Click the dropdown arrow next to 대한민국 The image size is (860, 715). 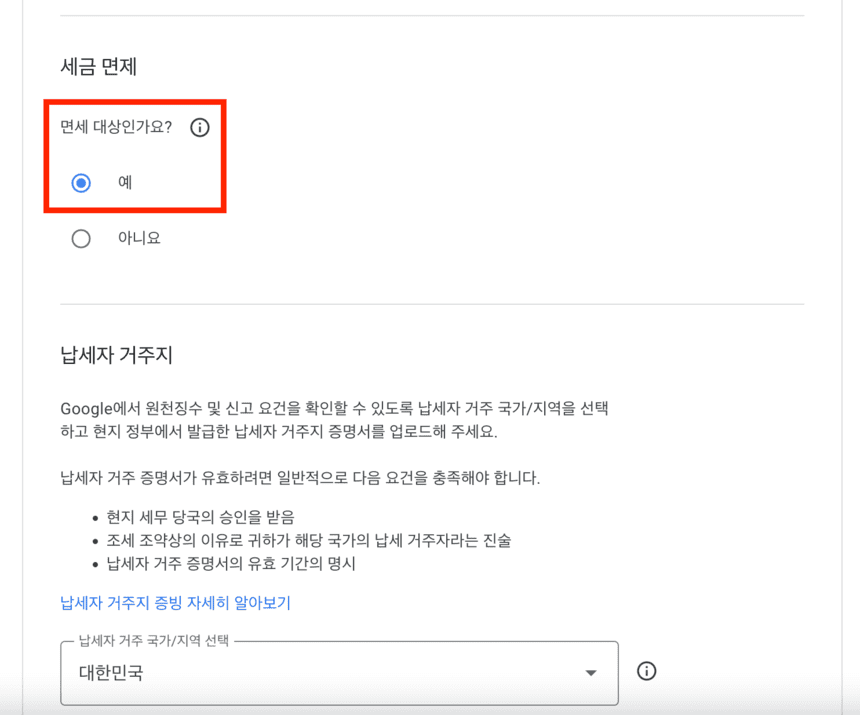click(591, 672)
